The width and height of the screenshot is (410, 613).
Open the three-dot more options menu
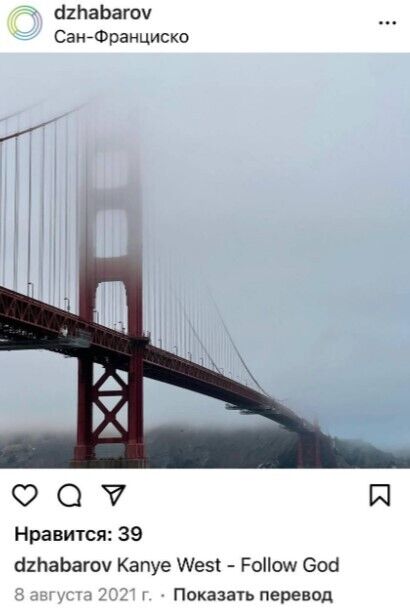pos(387,23)
